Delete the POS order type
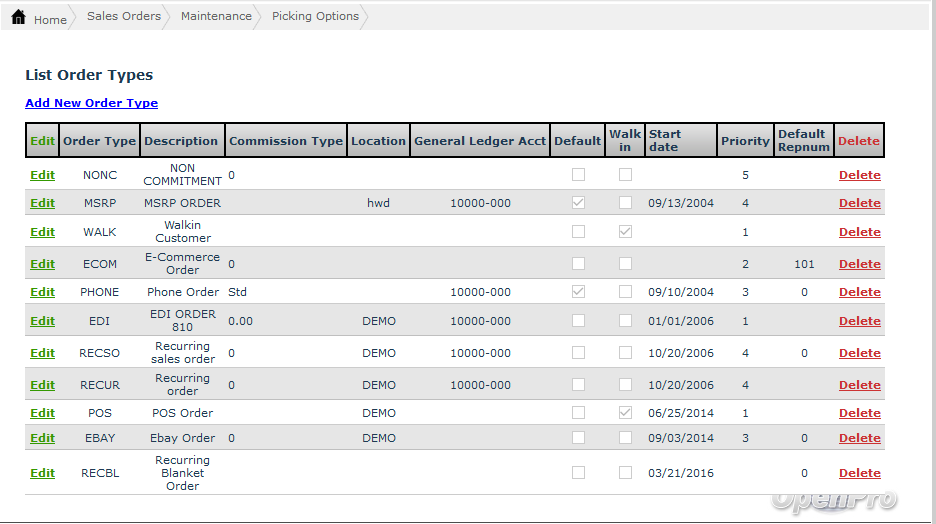Screen dimensions: 936x524 [x=859, y=413]
